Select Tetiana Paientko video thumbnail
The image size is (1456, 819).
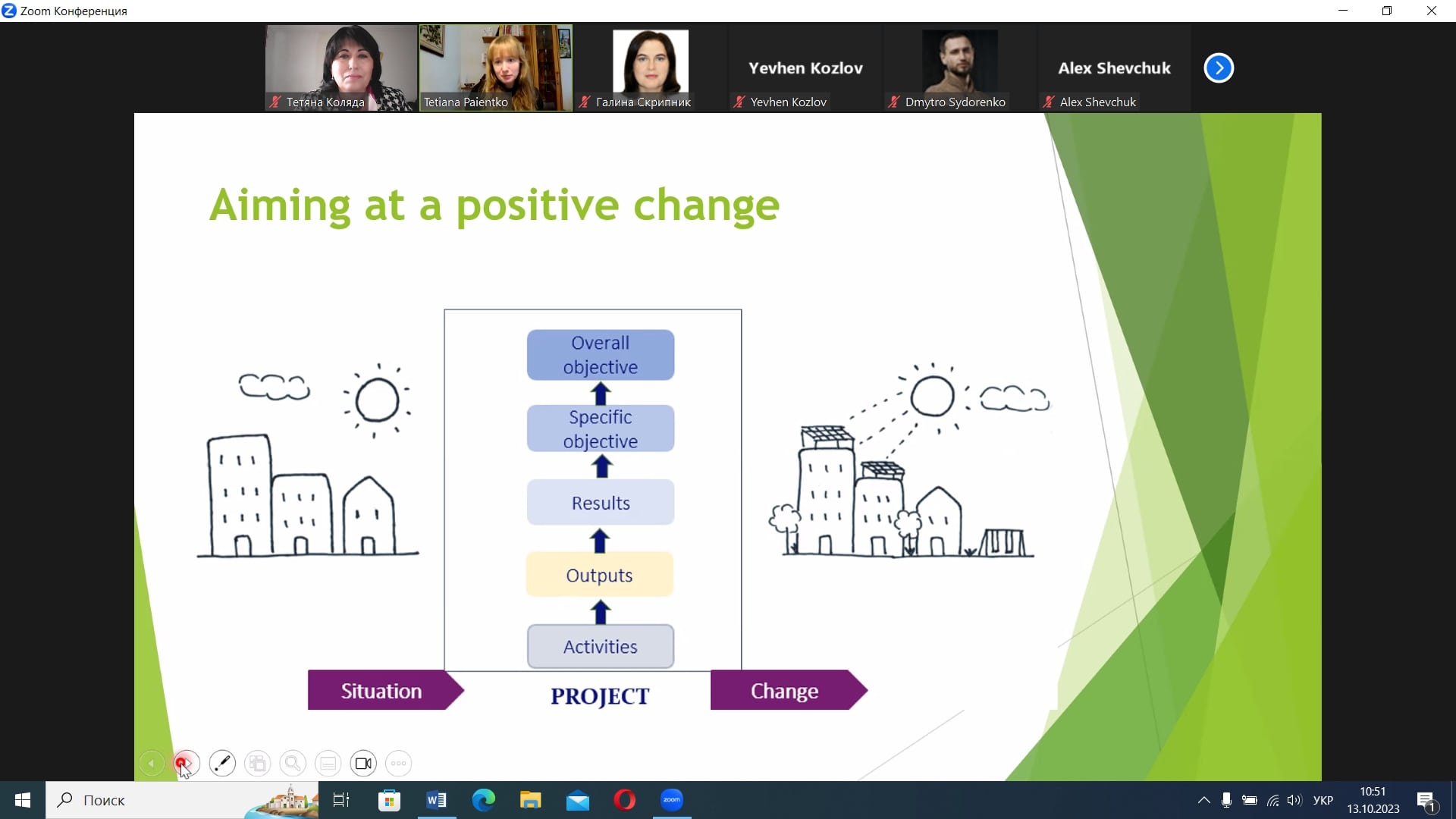point(496,68)
